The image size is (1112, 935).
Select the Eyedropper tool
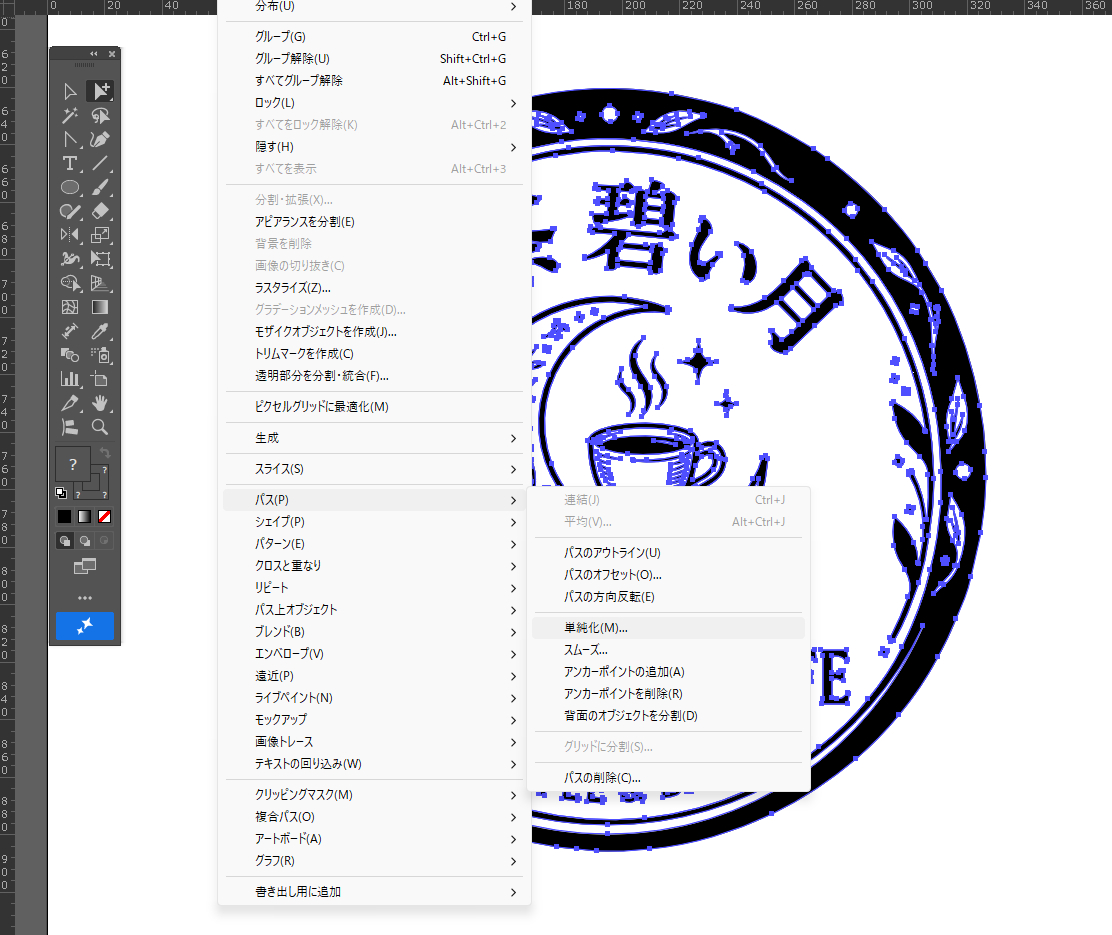(x=100, y=331)
